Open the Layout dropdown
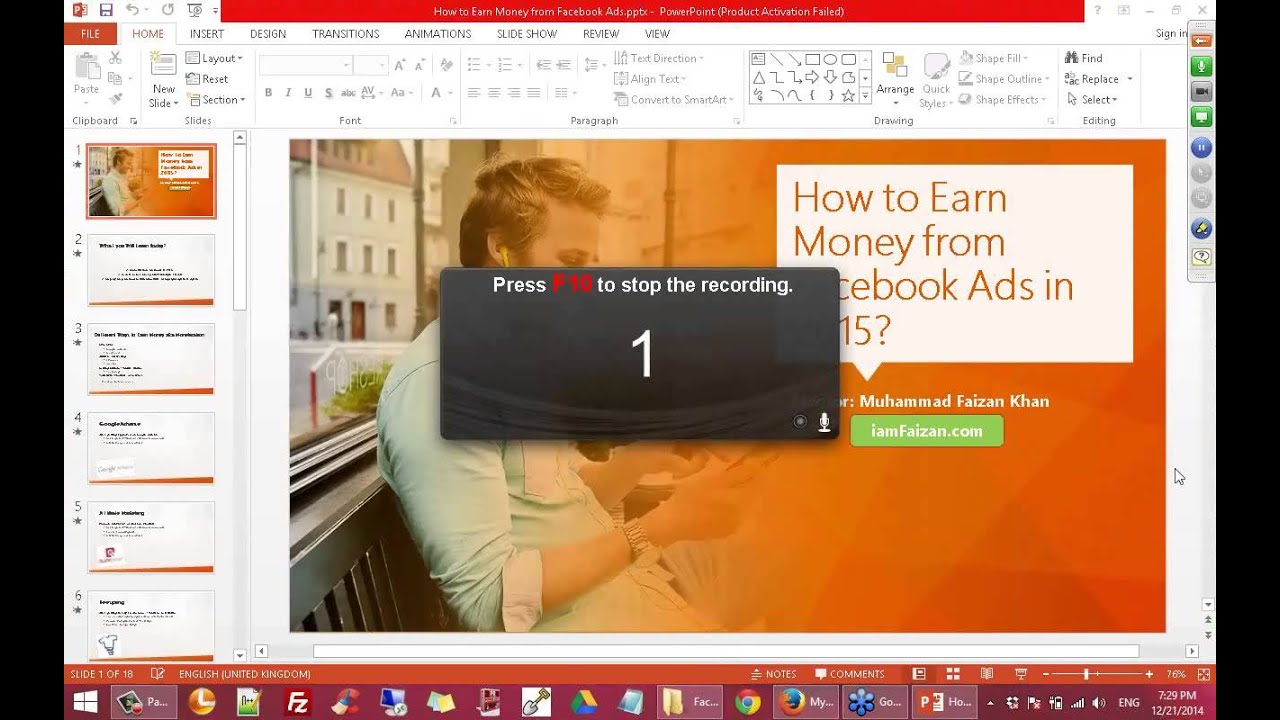 click(x=214, y=58)
